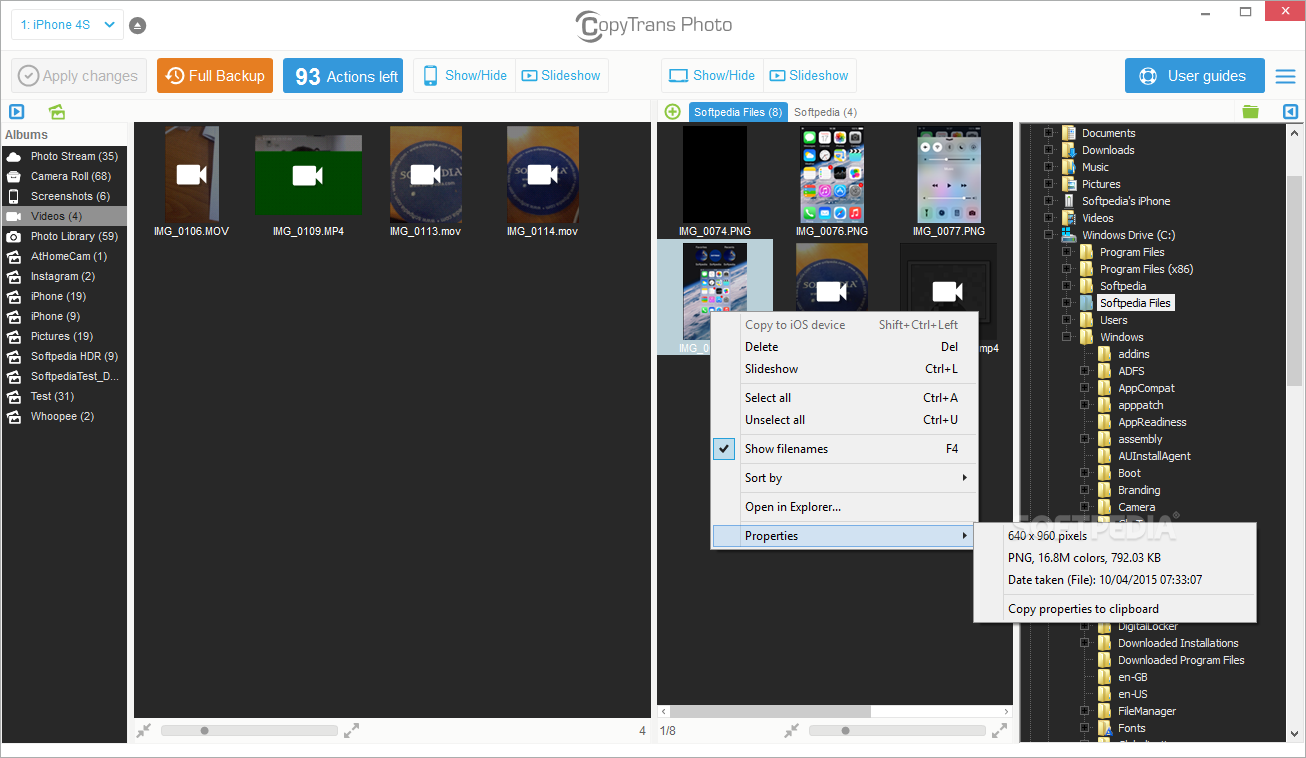Open the Screenshots album
The height and width of the screenshot is (758, 1306).
64,196
